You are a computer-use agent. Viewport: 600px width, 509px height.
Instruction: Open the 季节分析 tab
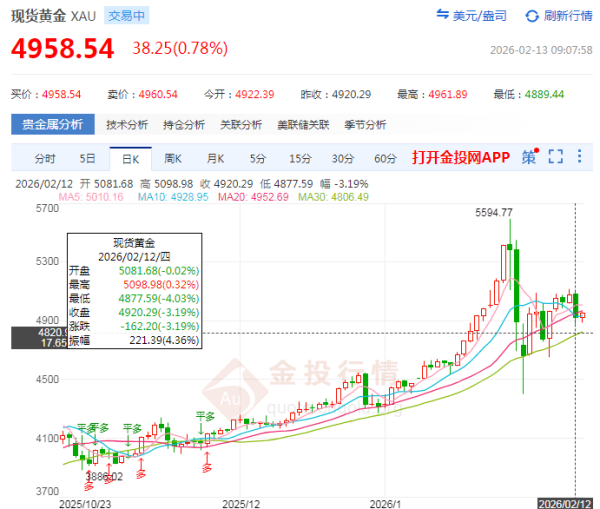point(365,125)
